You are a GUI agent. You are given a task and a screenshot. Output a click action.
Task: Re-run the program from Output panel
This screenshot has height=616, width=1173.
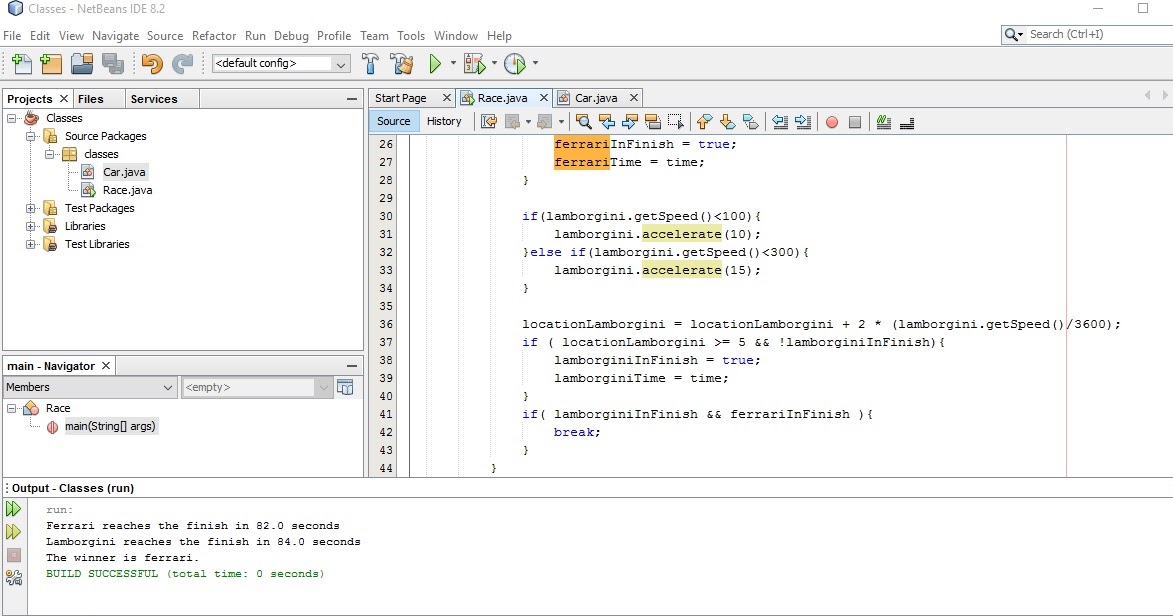[x=14, y=510]
